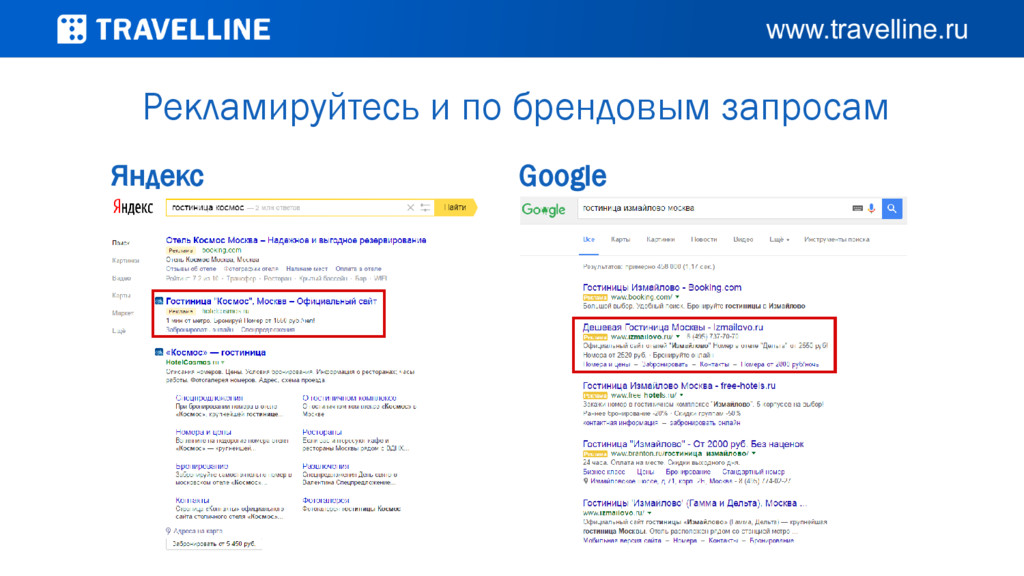This screenshot has width=1024, height=576.
Task: Start voice search with the microphone icon
Action: pos(871,208)
